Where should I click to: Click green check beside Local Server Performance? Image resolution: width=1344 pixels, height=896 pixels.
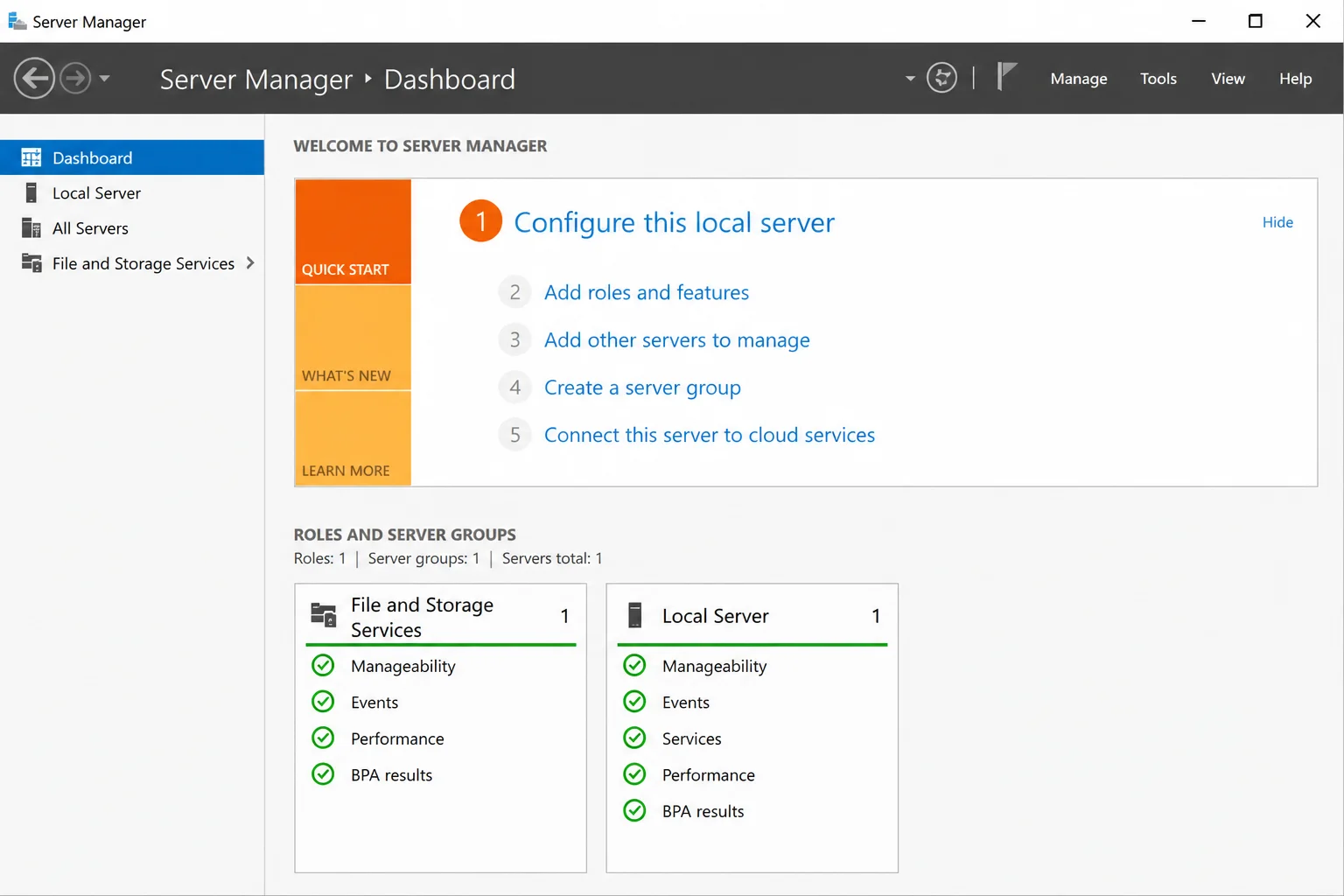tap(634, 774)
